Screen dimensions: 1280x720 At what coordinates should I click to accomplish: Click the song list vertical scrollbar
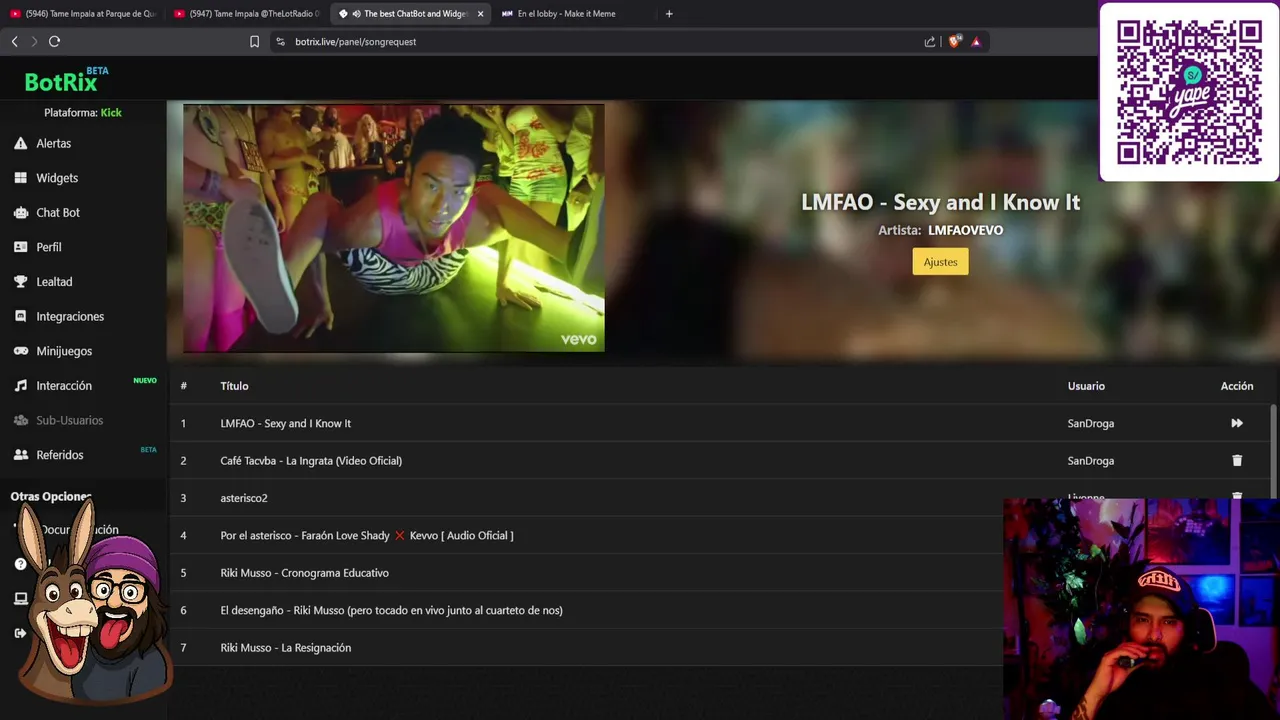[1273, 450]
